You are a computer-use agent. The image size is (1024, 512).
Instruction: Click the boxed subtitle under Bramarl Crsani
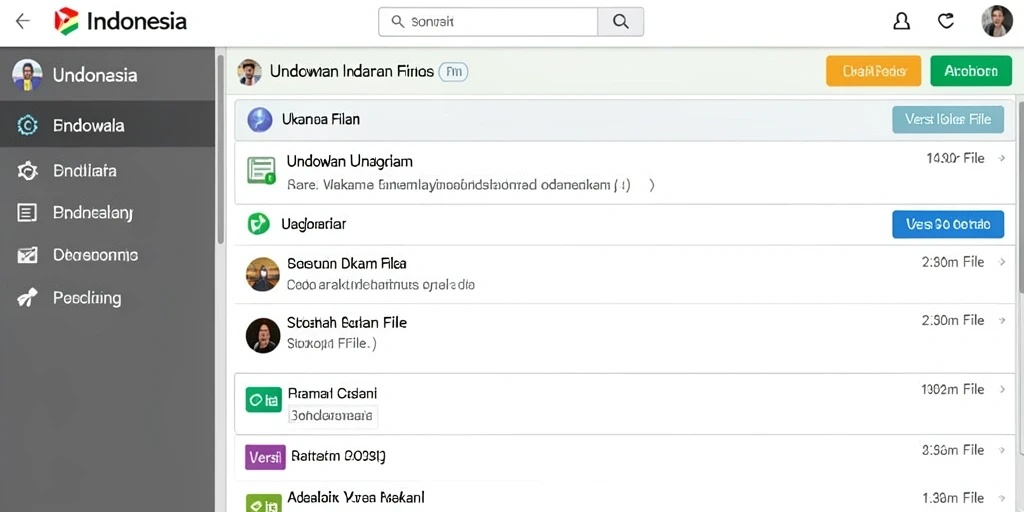pyautogui.click(x=332, y=415)
